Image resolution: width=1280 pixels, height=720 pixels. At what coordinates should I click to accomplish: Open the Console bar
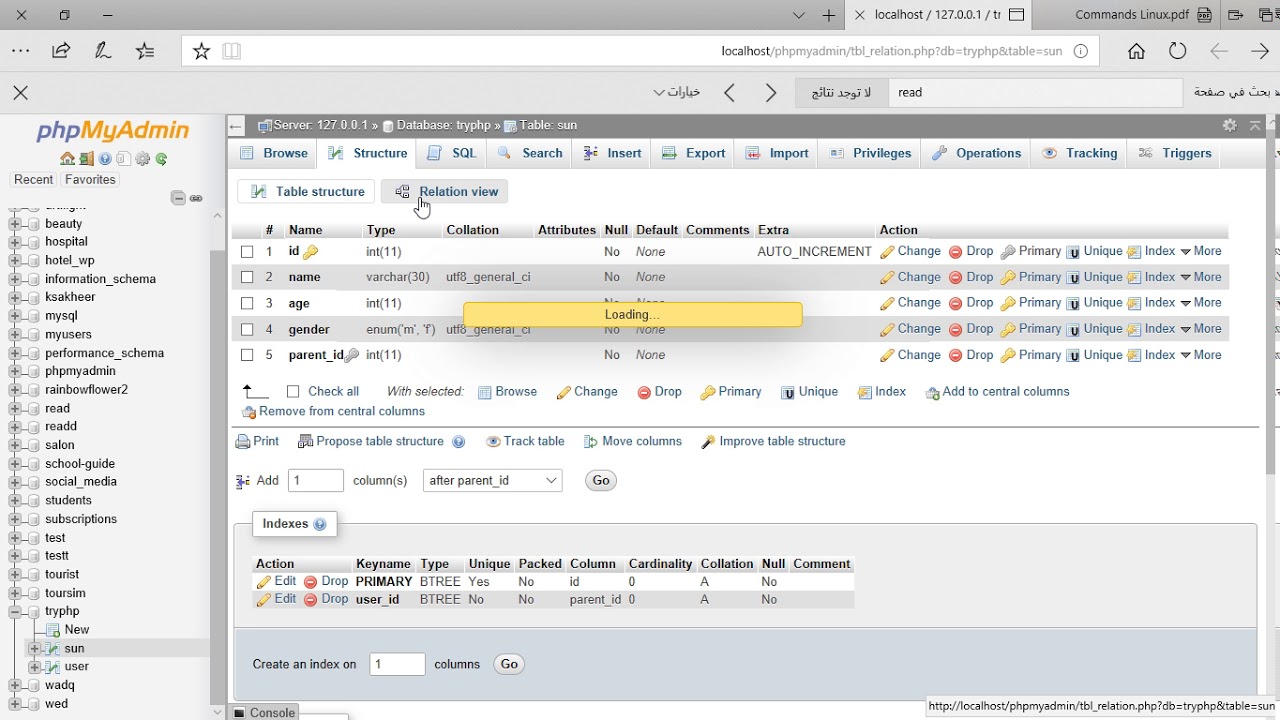pyautogui.click(x=264, y=712)
